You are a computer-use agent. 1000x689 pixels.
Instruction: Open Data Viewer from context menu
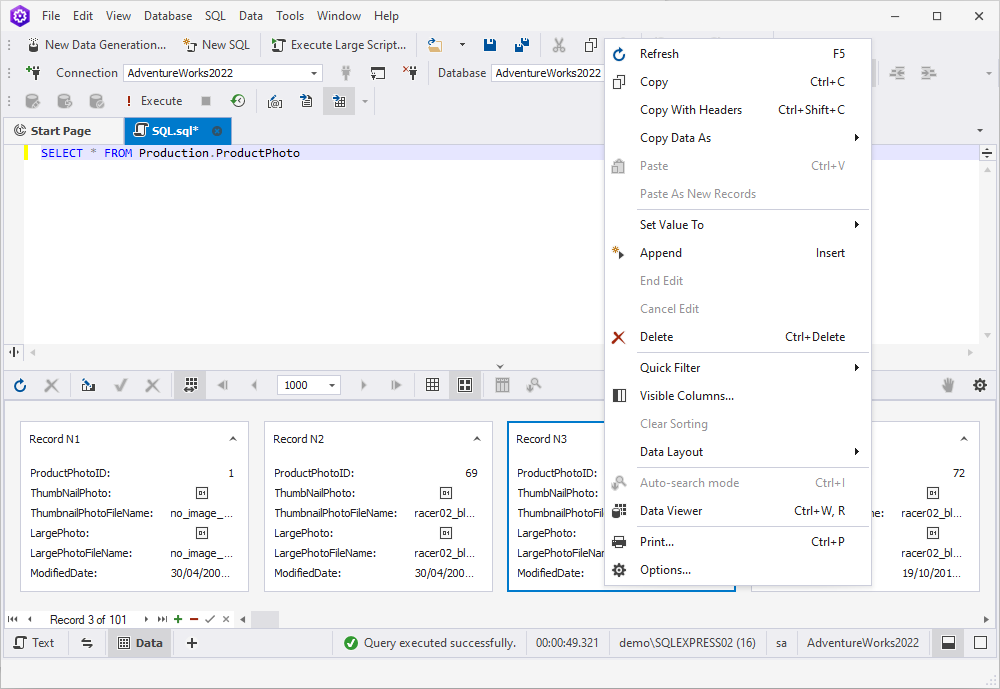[737, 511]
